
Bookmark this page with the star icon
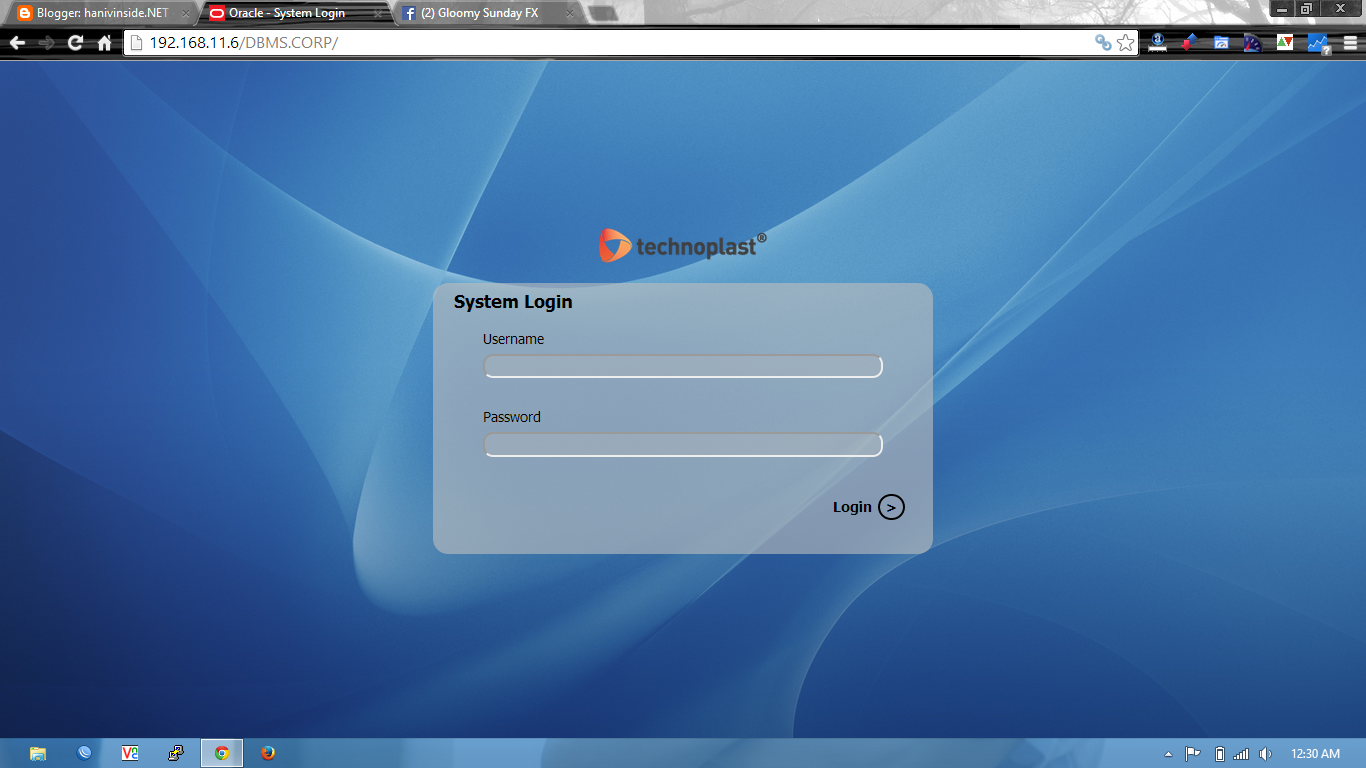[1126, 43]
